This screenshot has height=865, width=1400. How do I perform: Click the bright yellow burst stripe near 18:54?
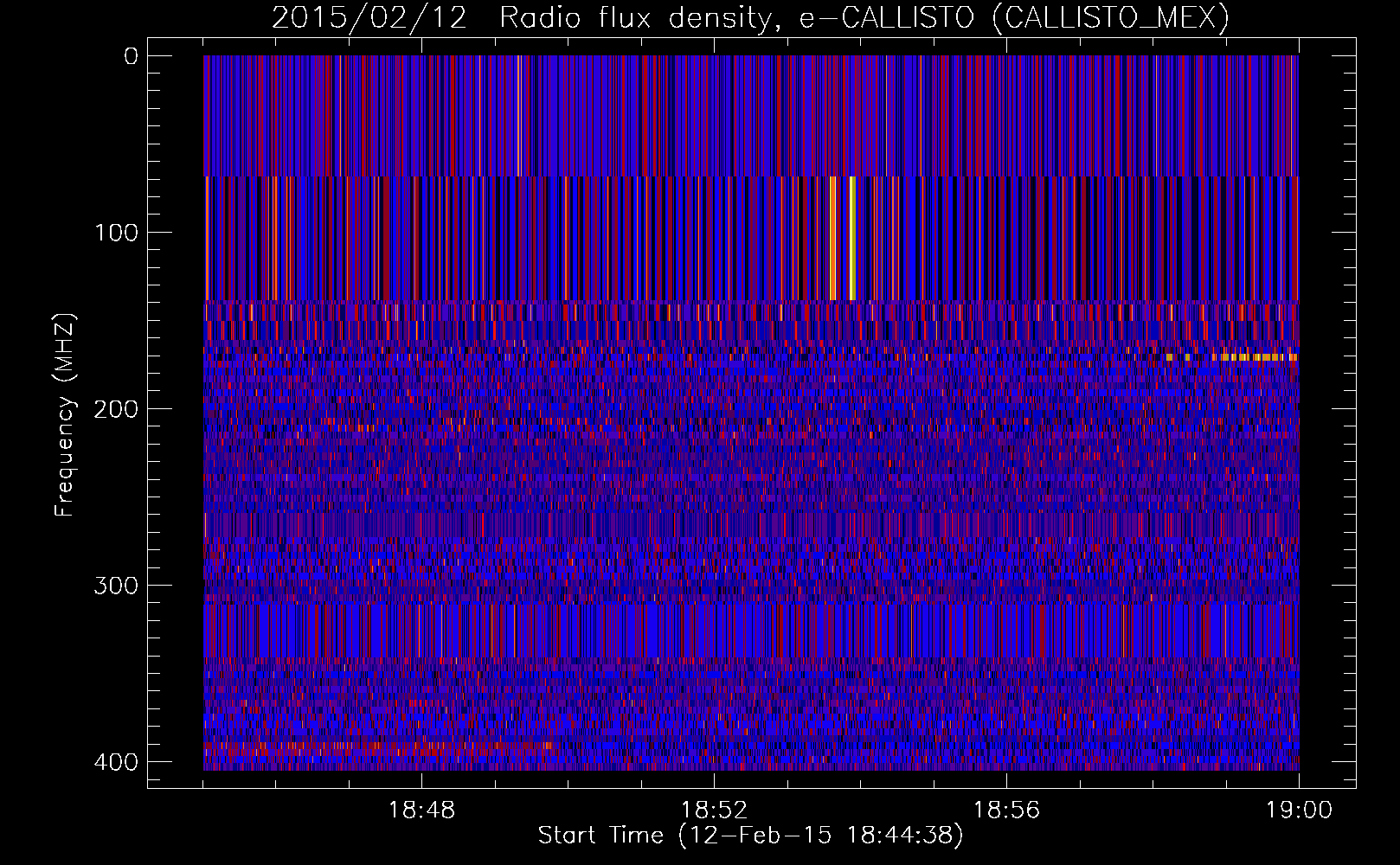click(x=852, y=239)
